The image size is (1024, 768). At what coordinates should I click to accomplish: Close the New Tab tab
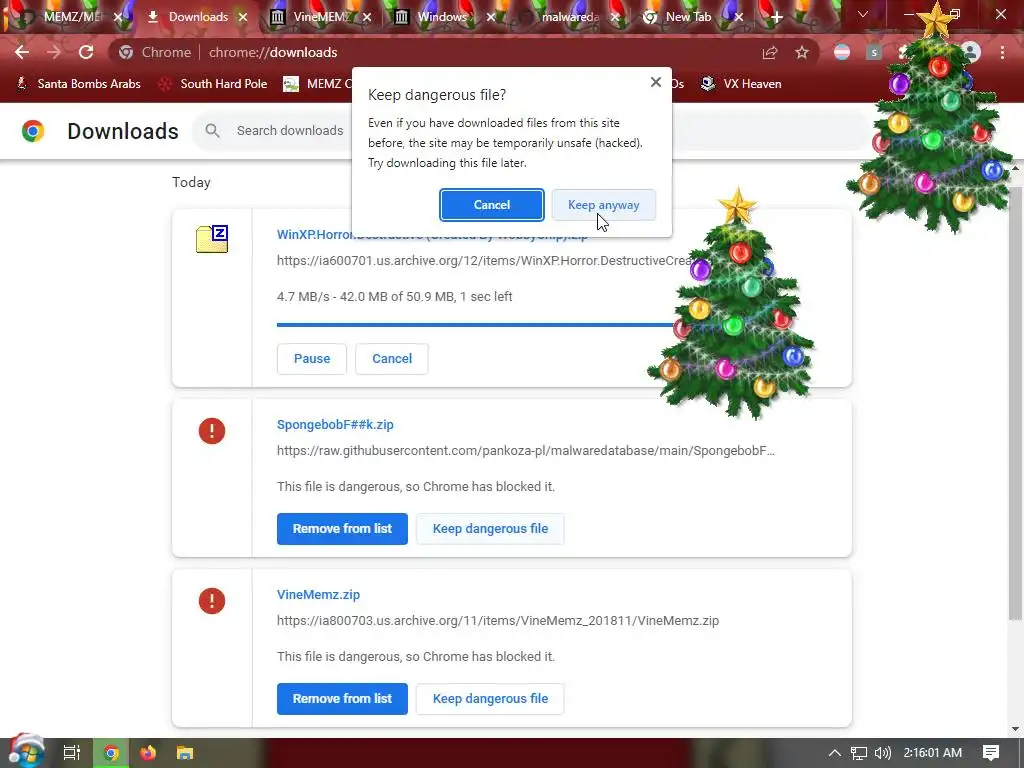pyautogui.click(x=739, y=17)
